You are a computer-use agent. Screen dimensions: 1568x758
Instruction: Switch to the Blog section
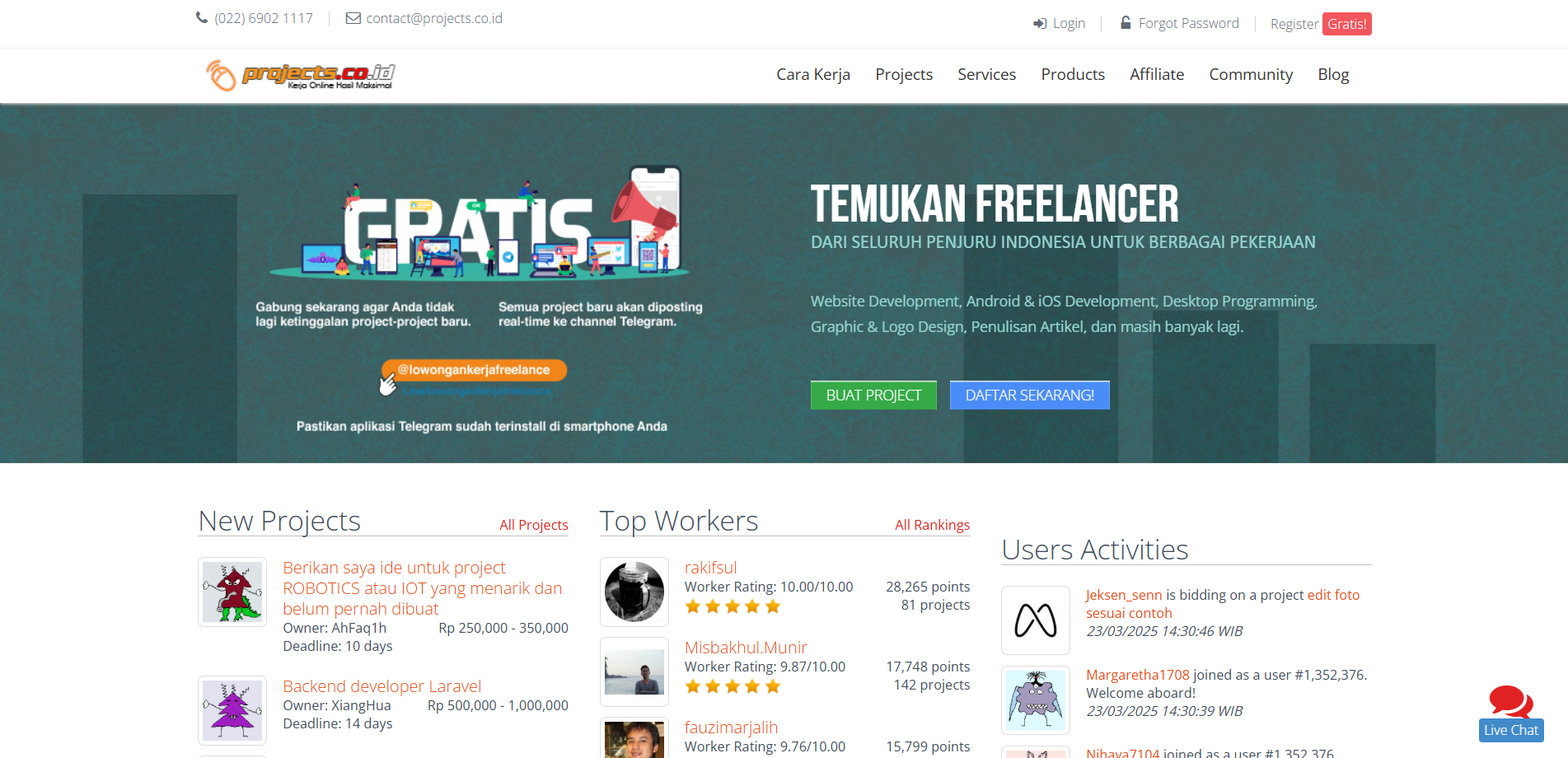click(1332, 74)
